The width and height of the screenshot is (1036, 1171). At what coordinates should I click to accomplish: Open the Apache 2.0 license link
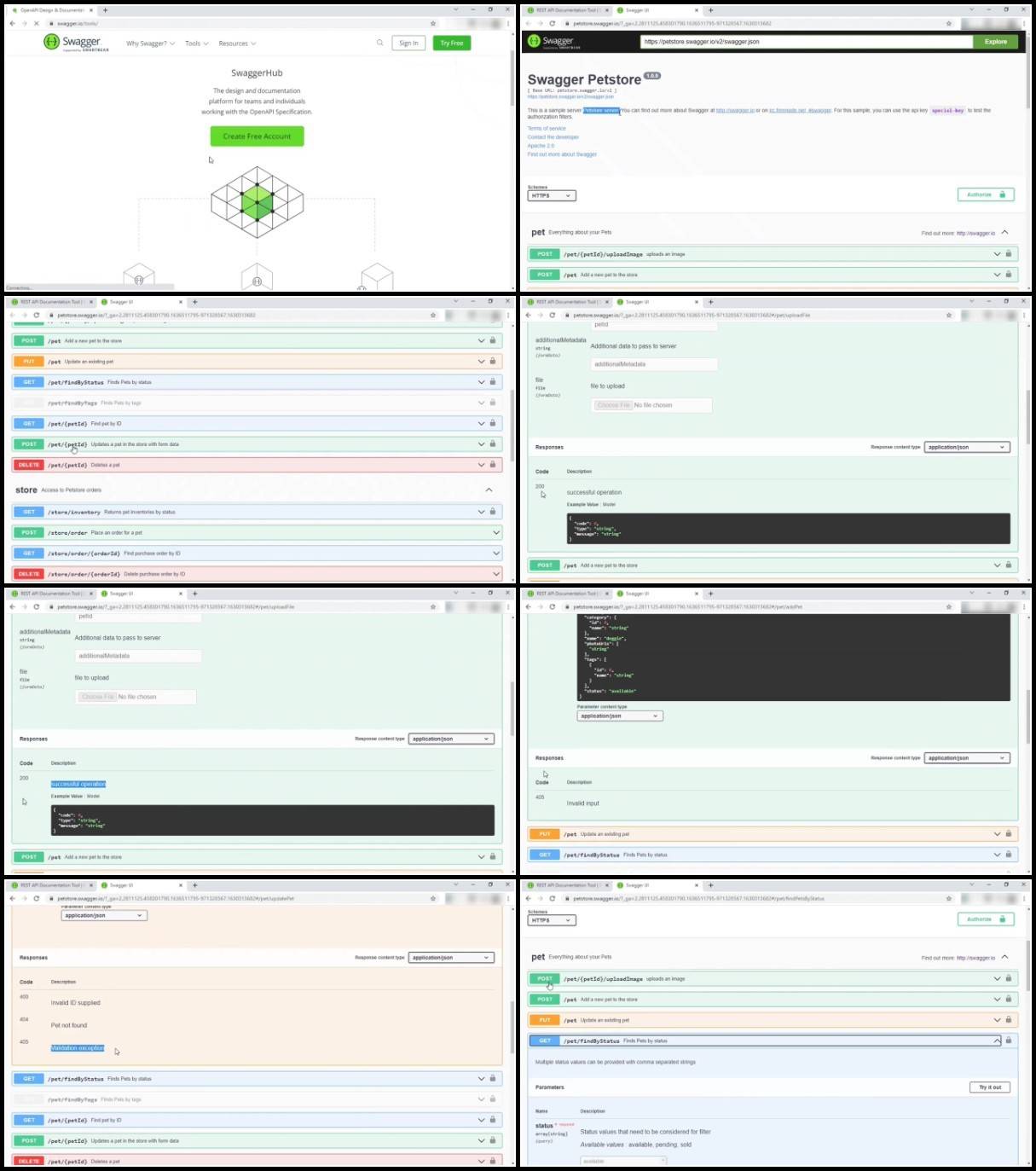pos(541,146)
